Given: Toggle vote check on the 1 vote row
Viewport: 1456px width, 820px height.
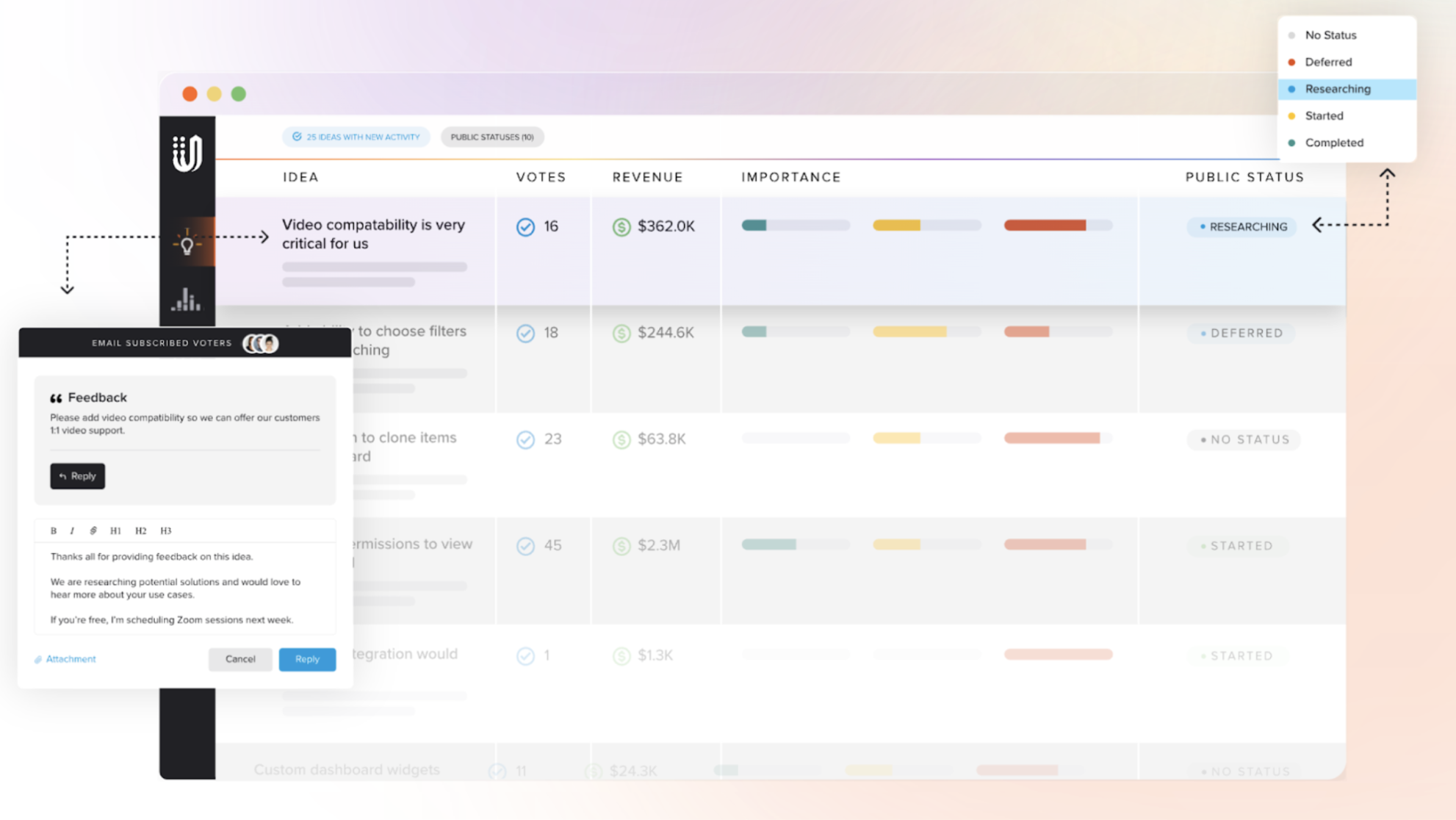Looking at the screenshot, I should click(525, 655).
